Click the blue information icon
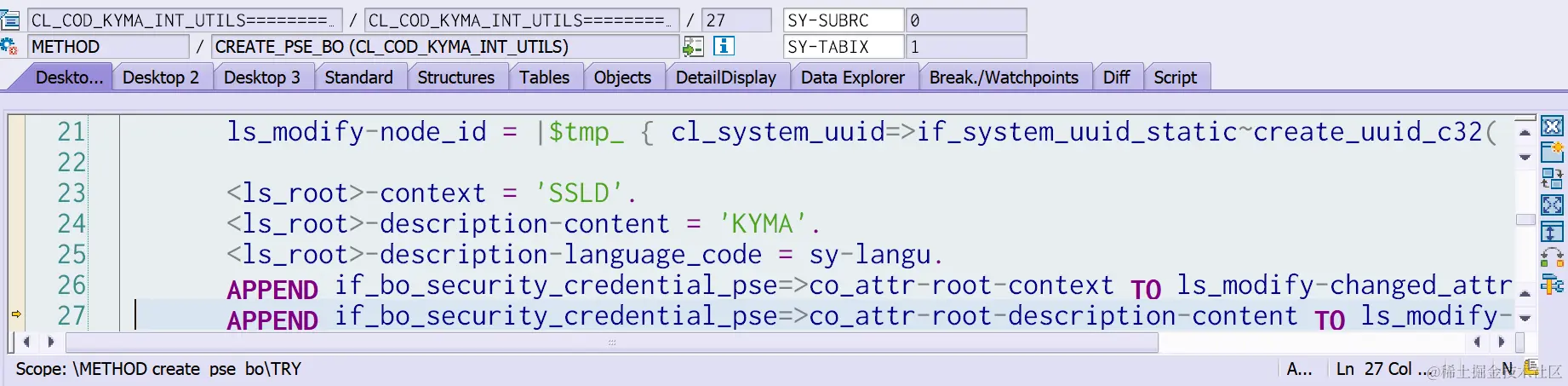The width and height of the screenshot is (1568, 386). pyautogui.click(x=724, y=46)
